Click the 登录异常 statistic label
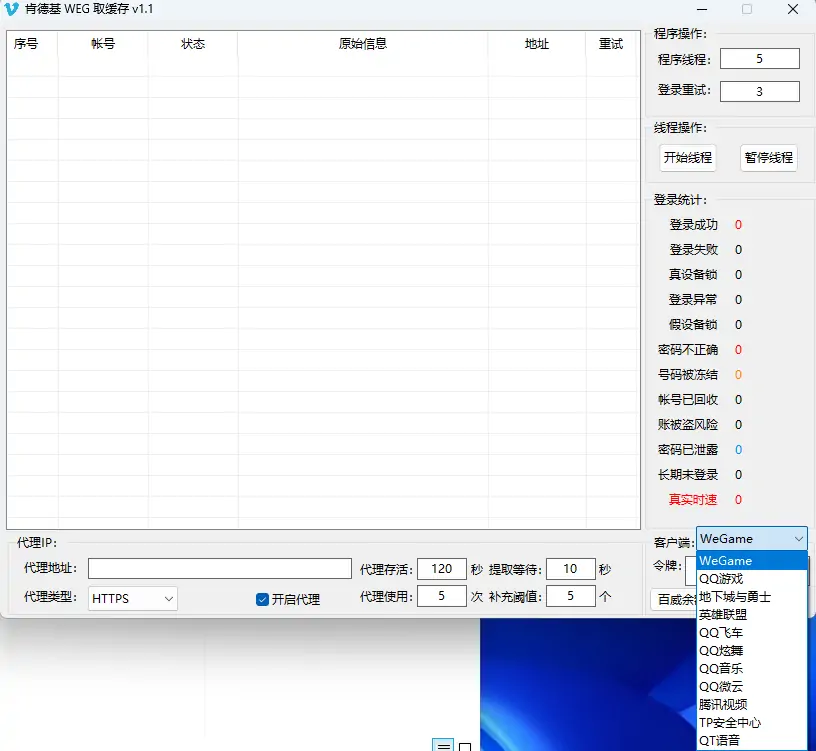The height and width of the screenshot is (751, 816). tap(693, 300)
